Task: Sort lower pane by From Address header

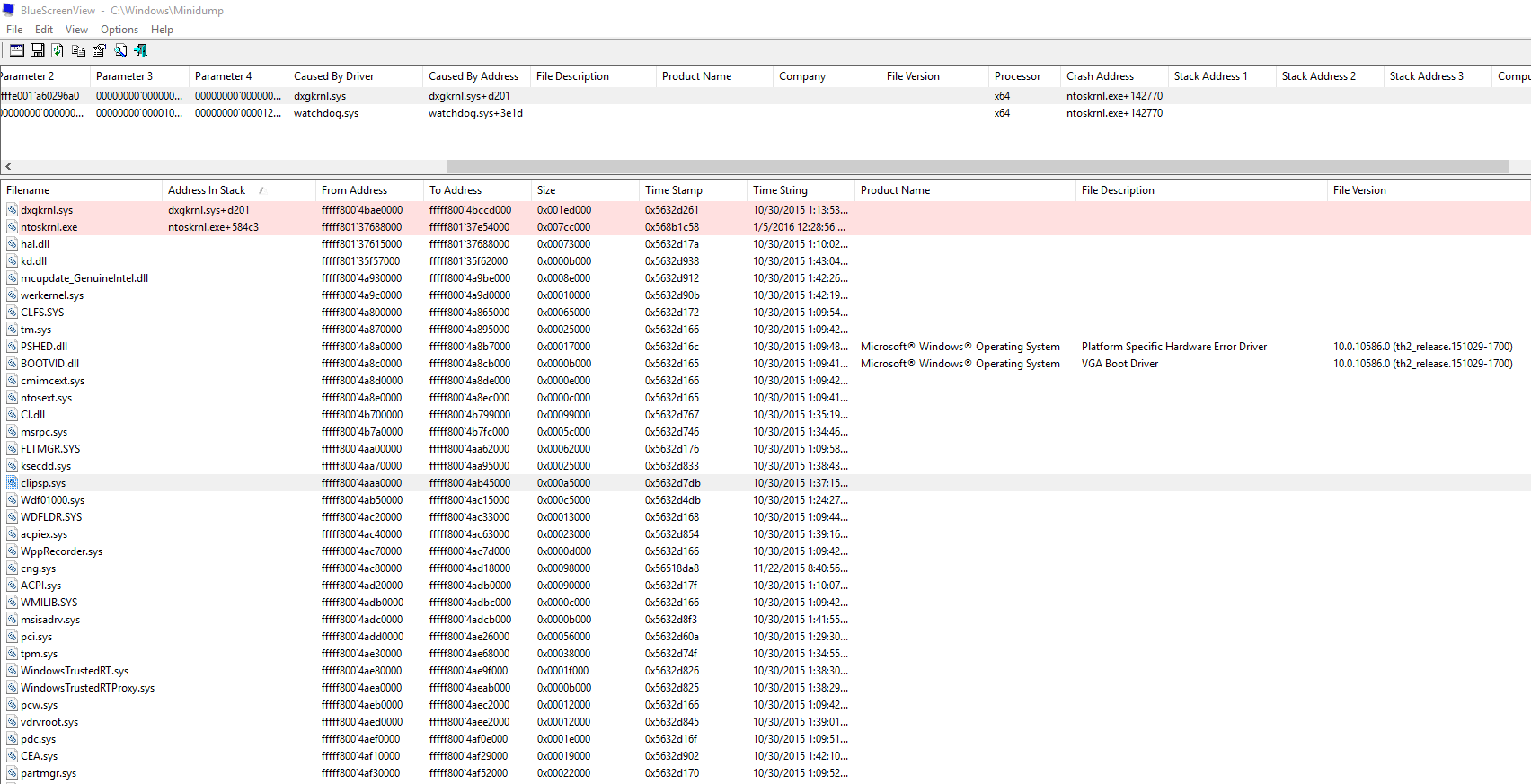Action: point(369,190)
